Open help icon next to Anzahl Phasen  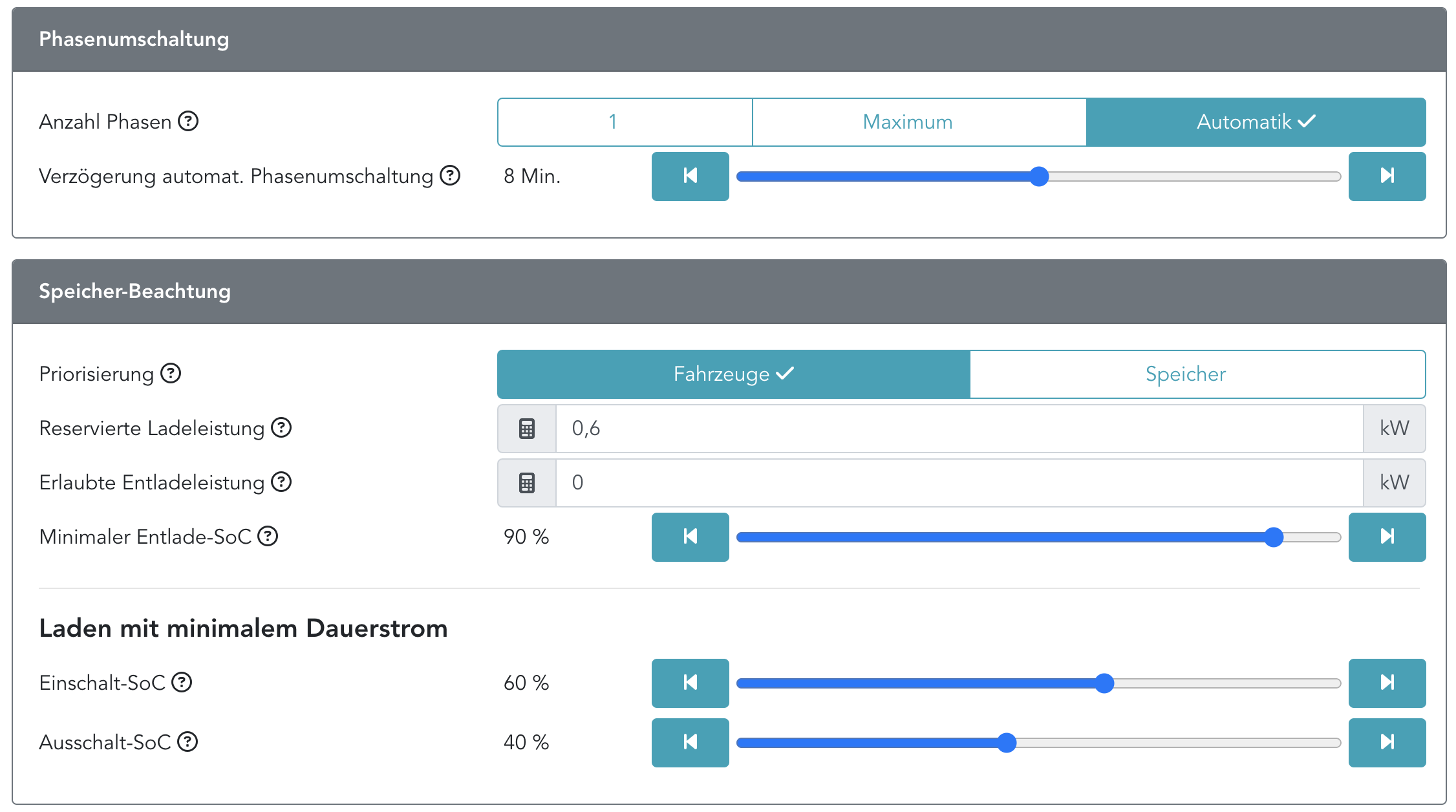click(188, 121)
